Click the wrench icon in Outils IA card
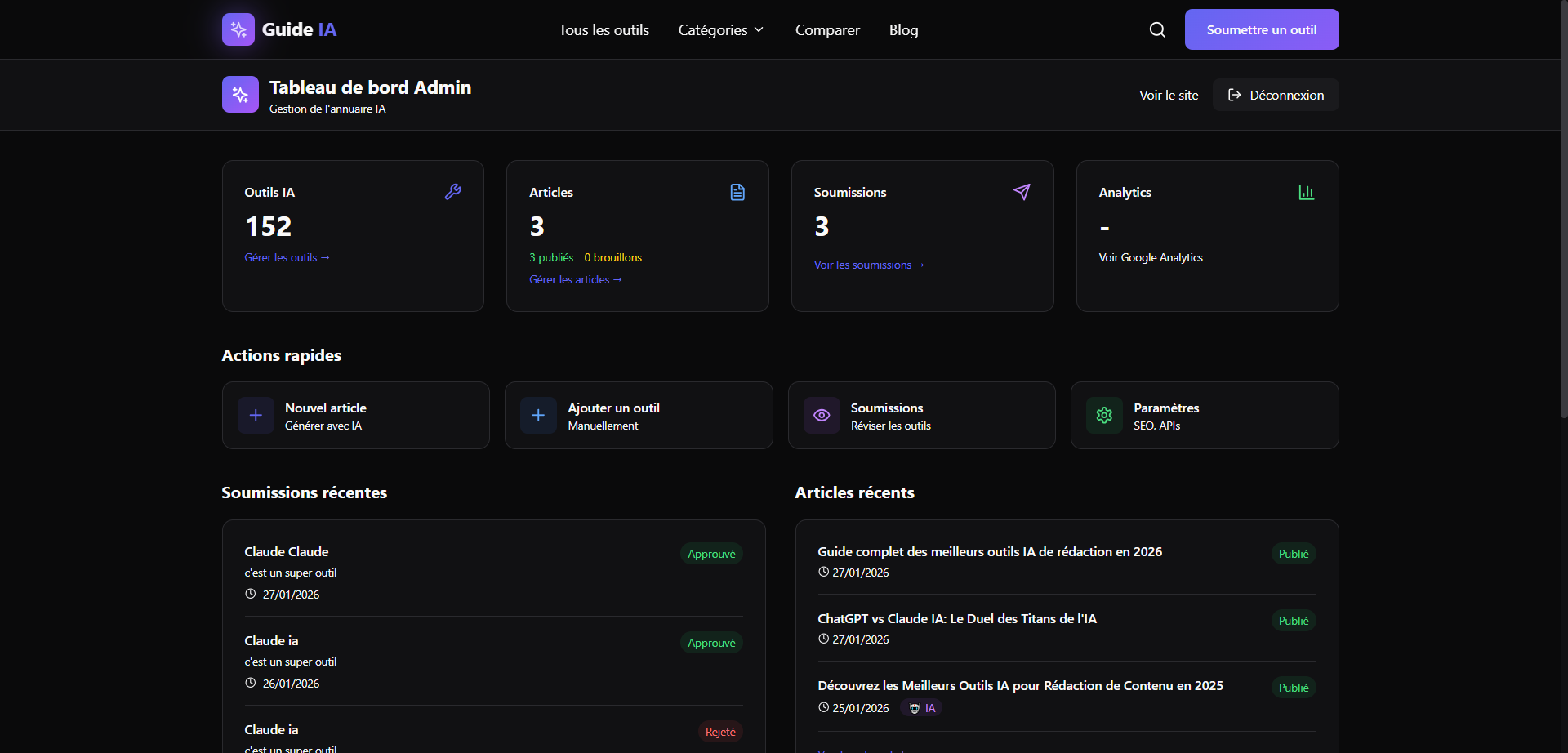The height and width of the screenshot is (753, 1568). coord(452,192)
